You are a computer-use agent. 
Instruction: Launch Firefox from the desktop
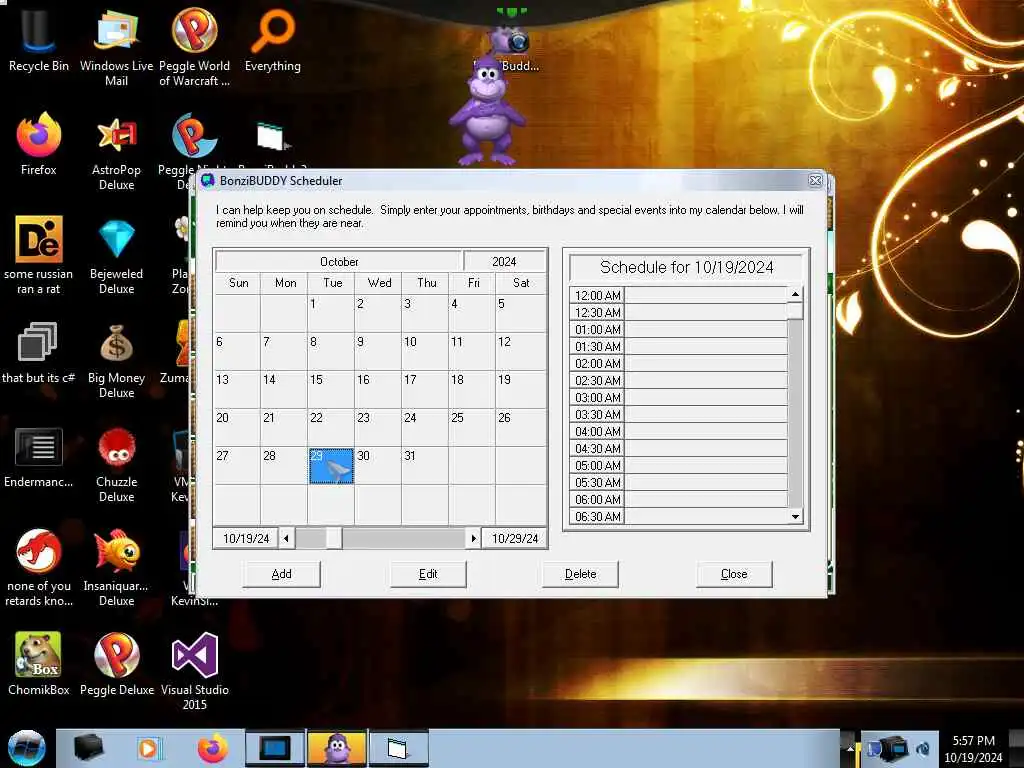click(x=39, y=144)
